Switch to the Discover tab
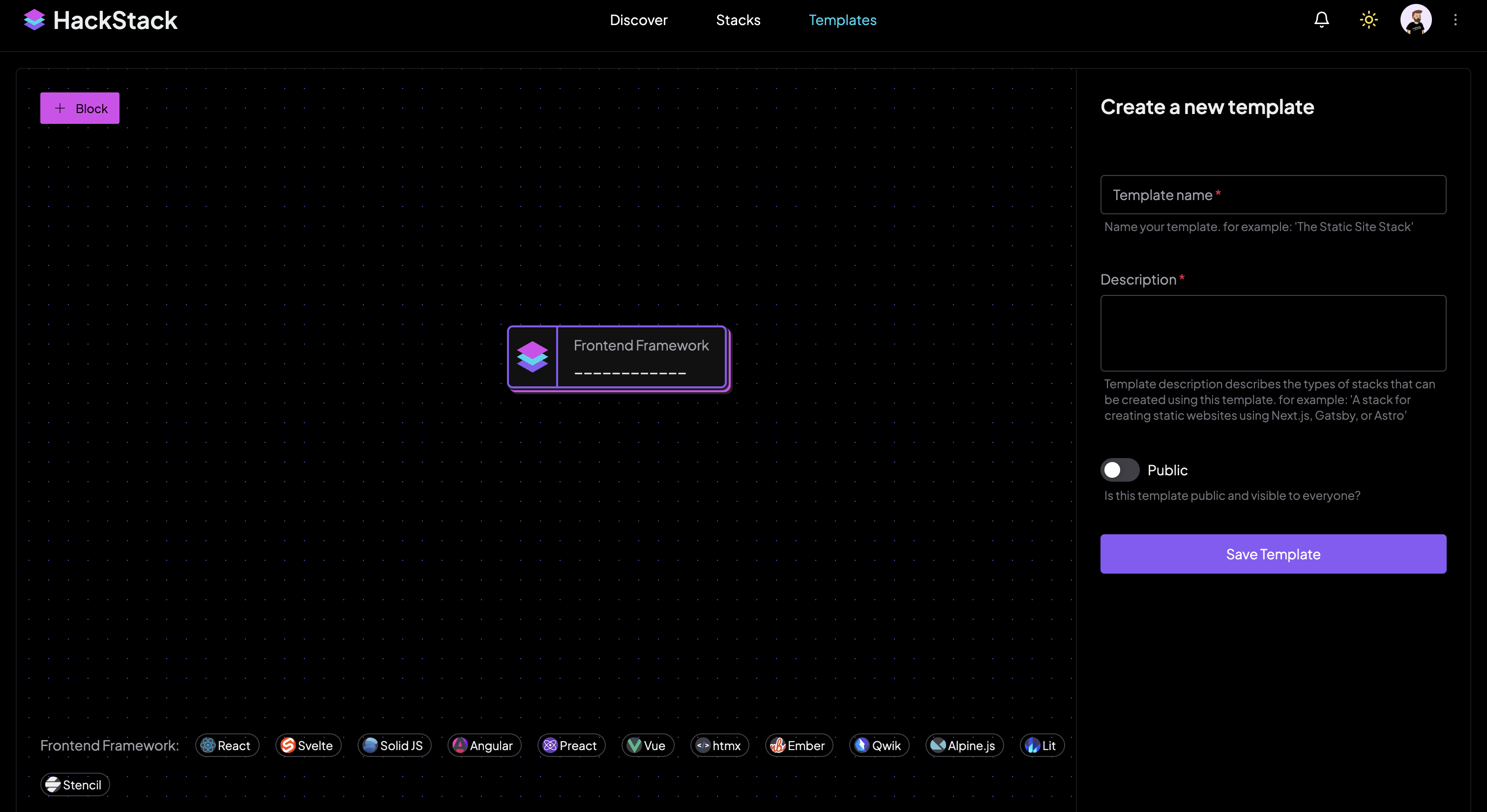 (x=638, y=20)
